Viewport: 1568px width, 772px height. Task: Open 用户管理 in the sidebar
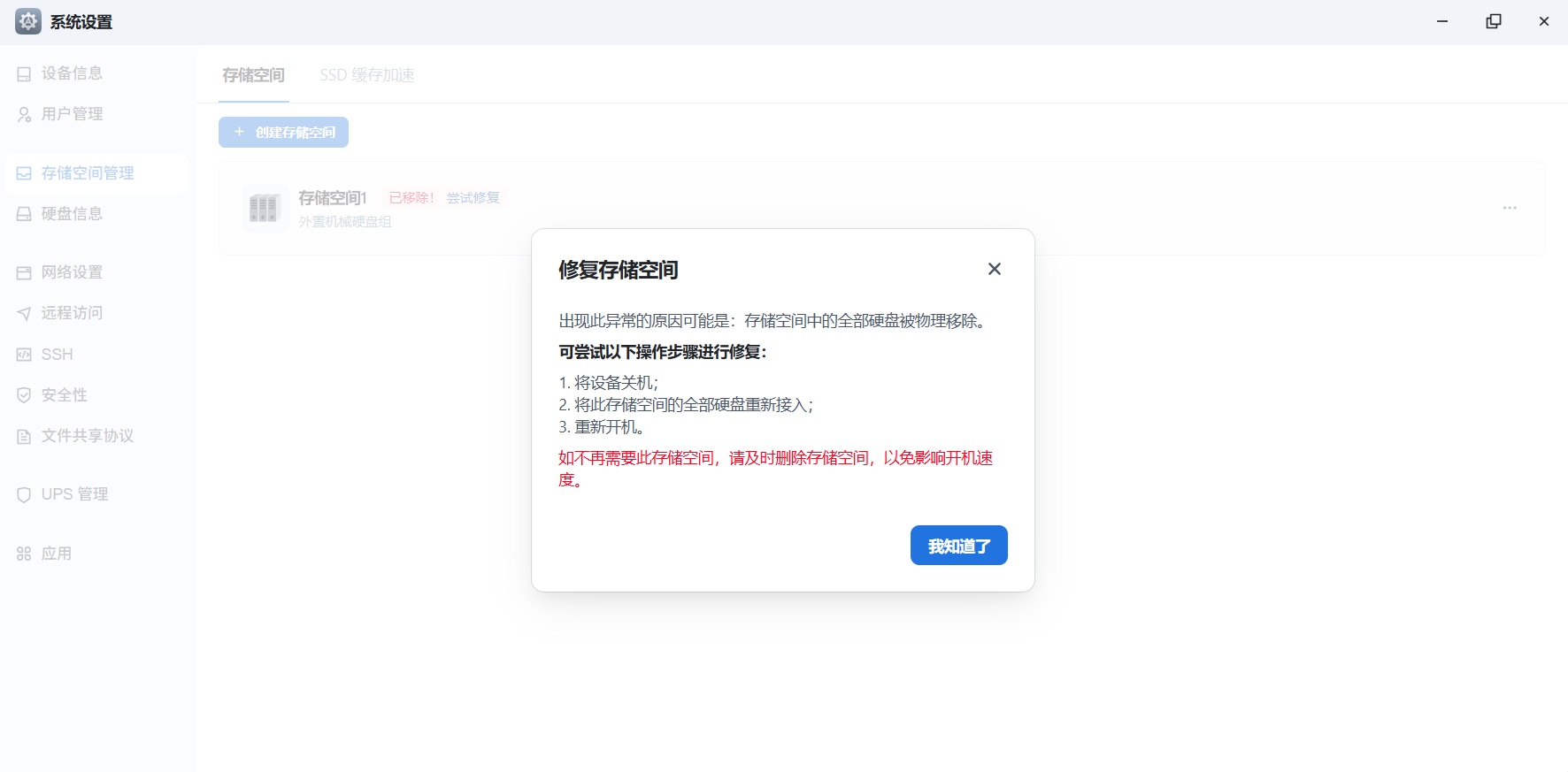pos(96,114)
